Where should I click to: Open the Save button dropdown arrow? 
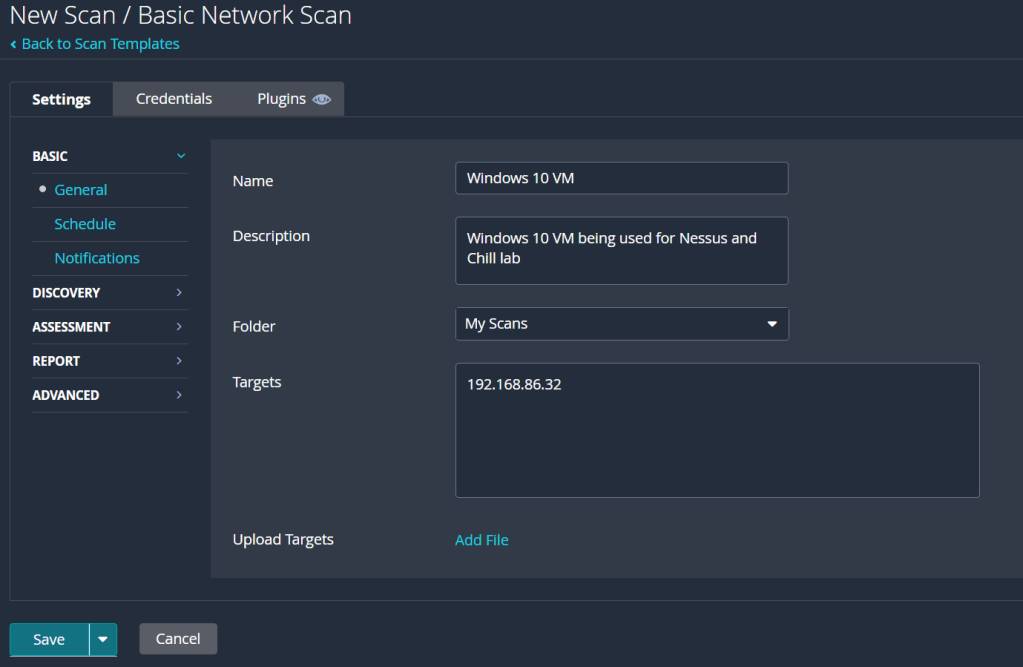(103, 640)
